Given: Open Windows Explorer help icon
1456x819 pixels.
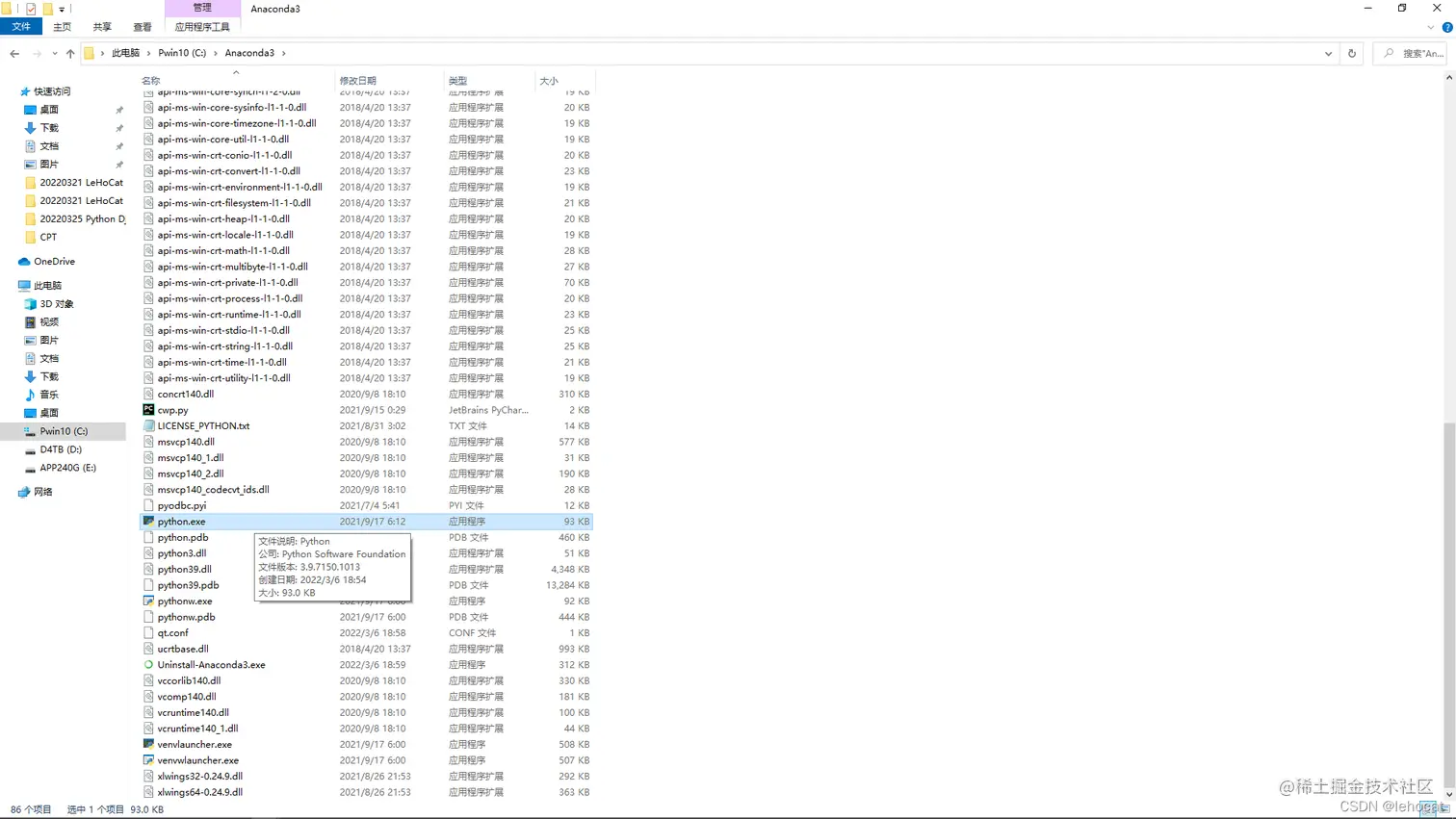Looking at the screenshot, I should pos(1447,27).
